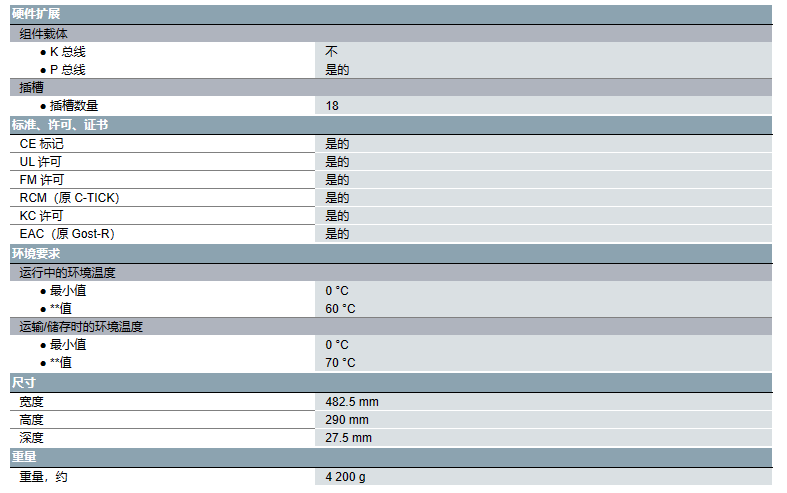Click the 70 °C storage temperature value
This screenshot has height=493, width=787.
340,362
